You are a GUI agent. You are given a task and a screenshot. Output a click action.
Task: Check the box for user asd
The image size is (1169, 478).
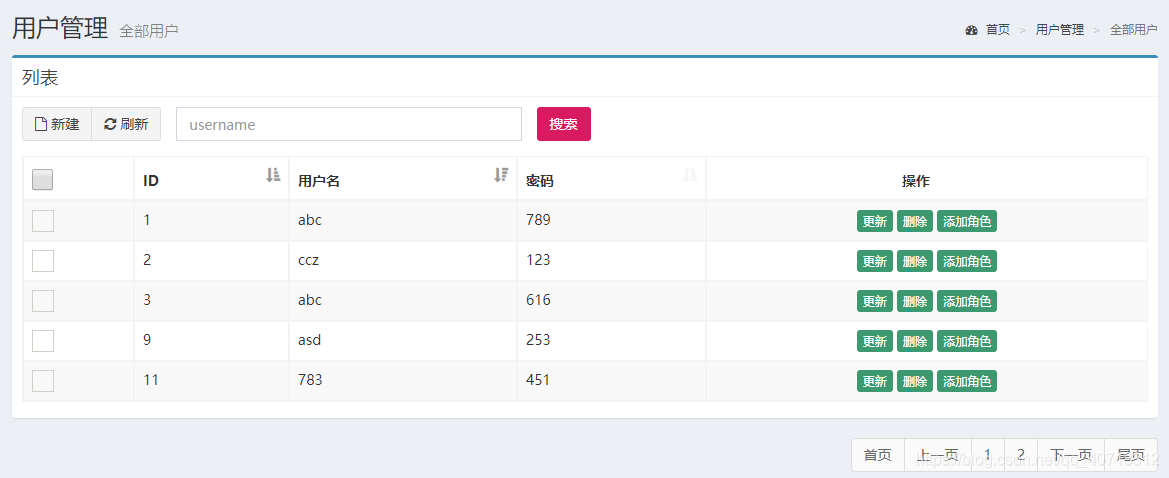pos(43,341)
